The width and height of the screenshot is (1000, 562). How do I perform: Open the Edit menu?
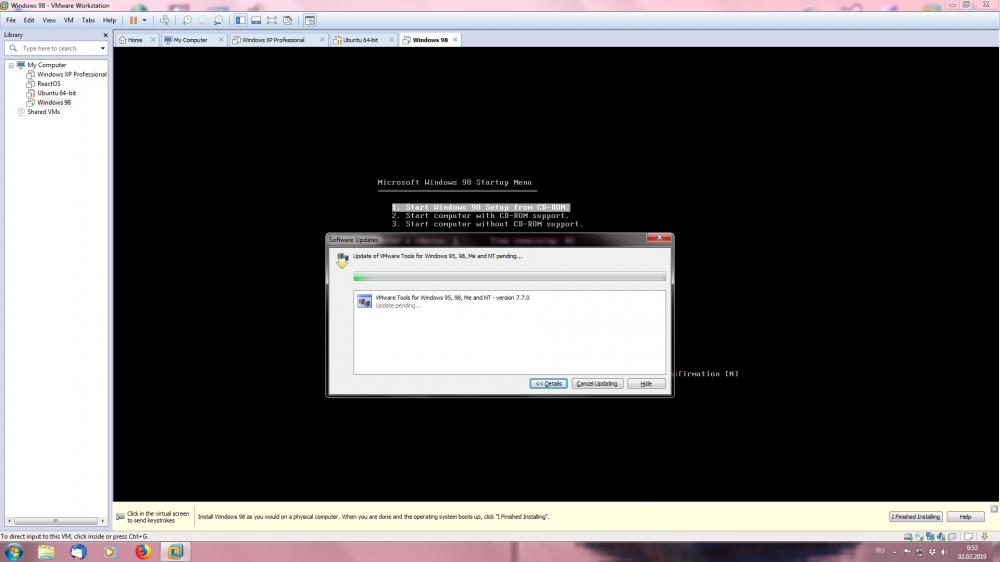pyautogui.click(x=29, y=20)
